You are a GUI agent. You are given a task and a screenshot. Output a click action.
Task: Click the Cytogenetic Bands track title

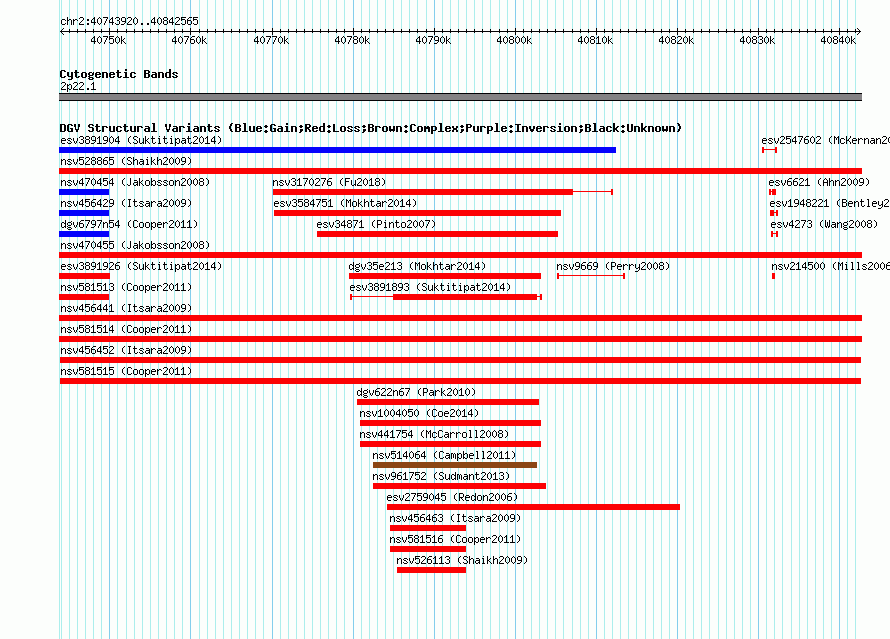[119, 74]
